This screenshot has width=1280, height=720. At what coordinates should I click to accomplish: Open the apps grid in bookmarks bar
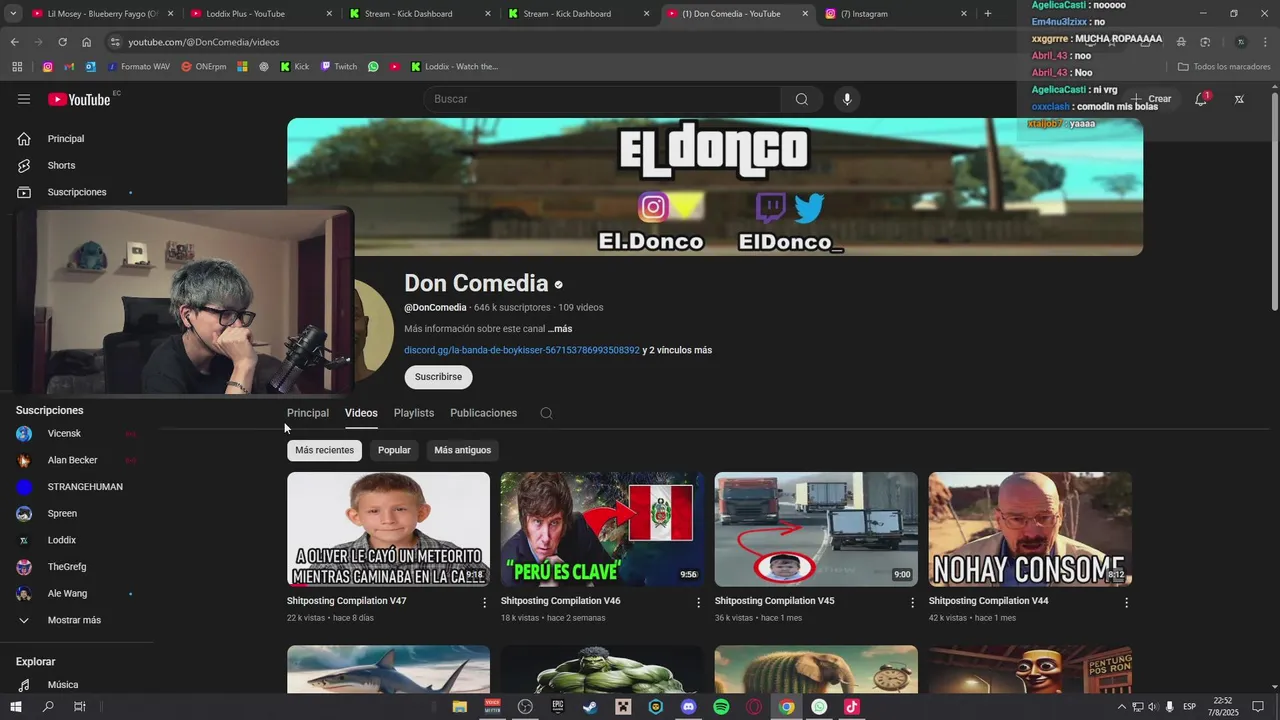pos(17,67)
